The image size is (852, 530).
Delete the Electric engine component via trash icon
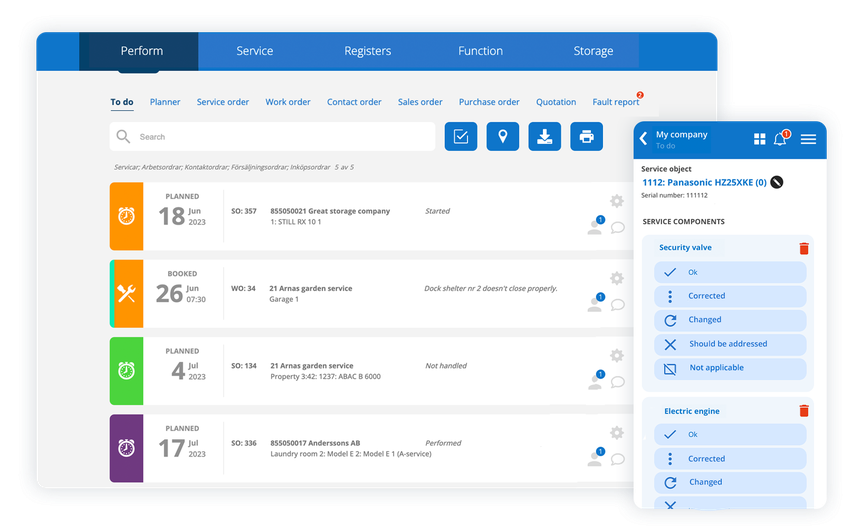coord(804,411)
